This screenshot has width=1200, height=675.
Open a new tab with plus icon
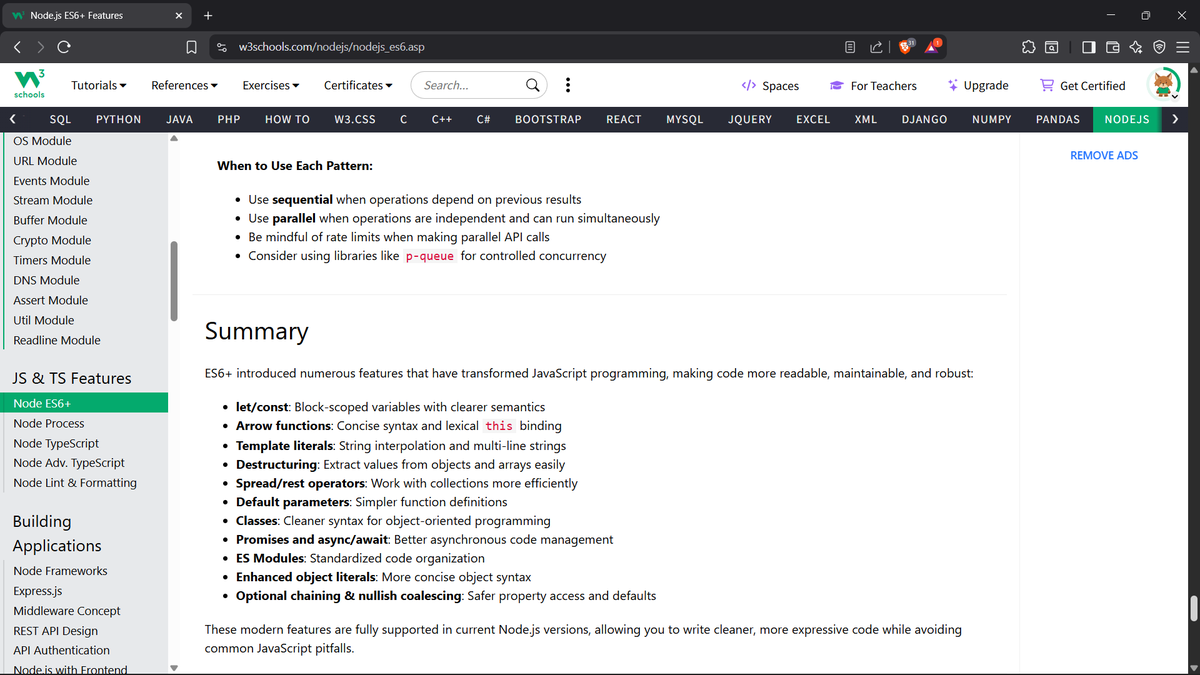pos(208,15)
